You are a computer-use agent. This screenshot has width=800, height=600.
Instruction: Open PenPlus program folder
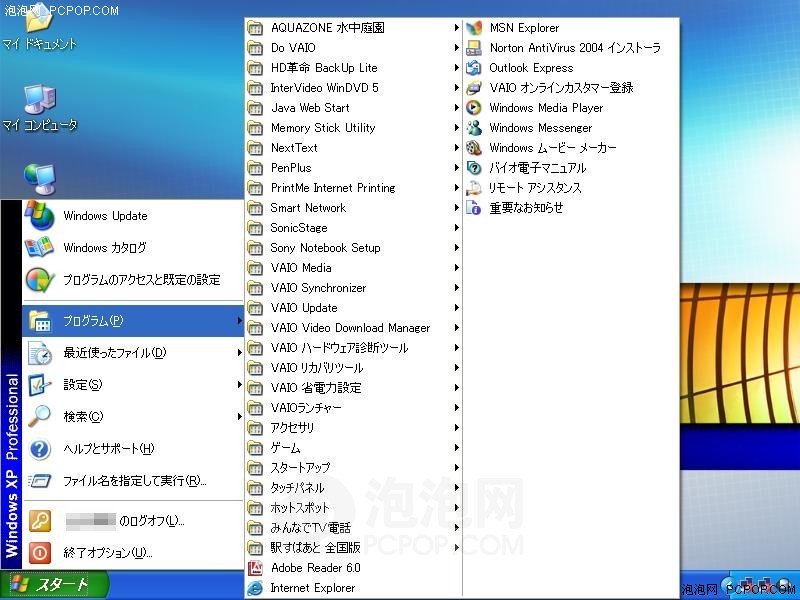(354, 168)
